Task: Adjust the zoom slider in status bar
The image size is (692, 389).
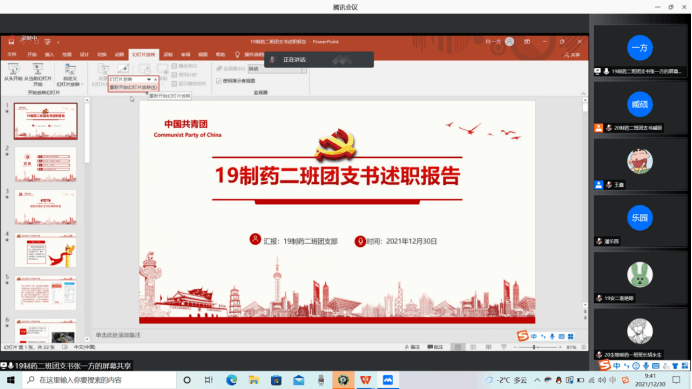Action: click(x=534, y=347)
